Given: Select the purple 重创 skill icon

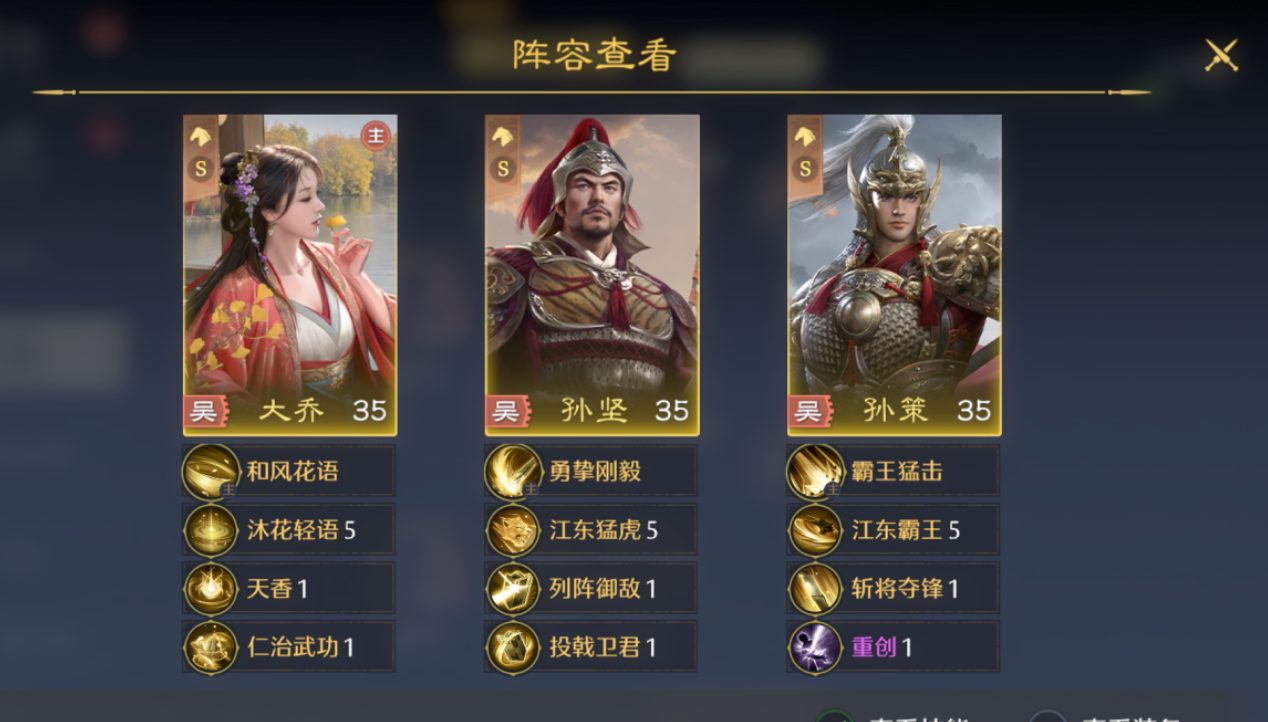Looking at the screenshot, I should pos(816,647).
